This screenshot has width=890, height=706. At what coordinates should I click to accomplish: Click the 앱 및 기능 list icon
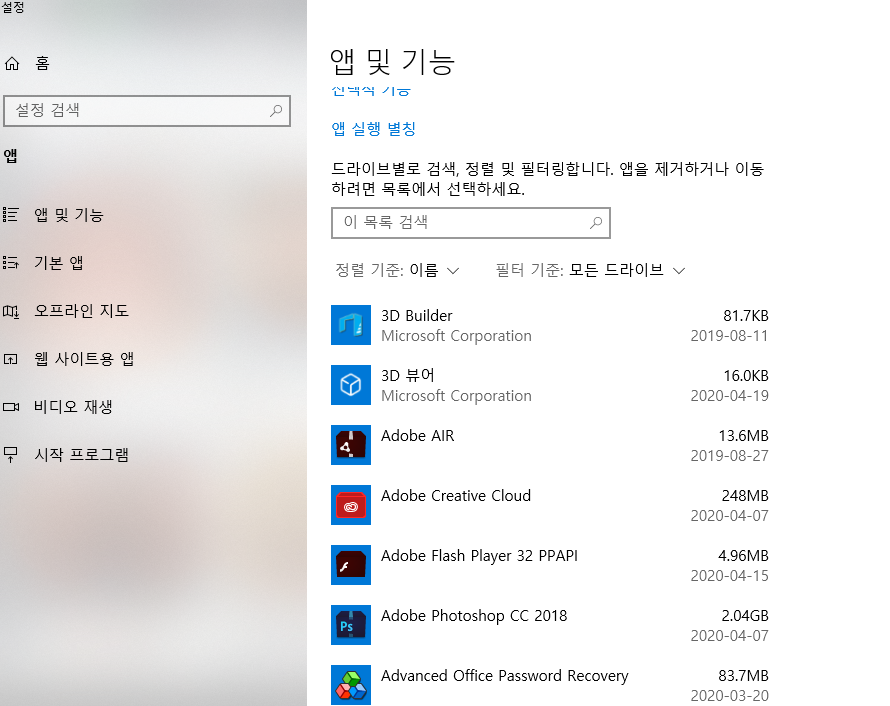coord(11,215)
